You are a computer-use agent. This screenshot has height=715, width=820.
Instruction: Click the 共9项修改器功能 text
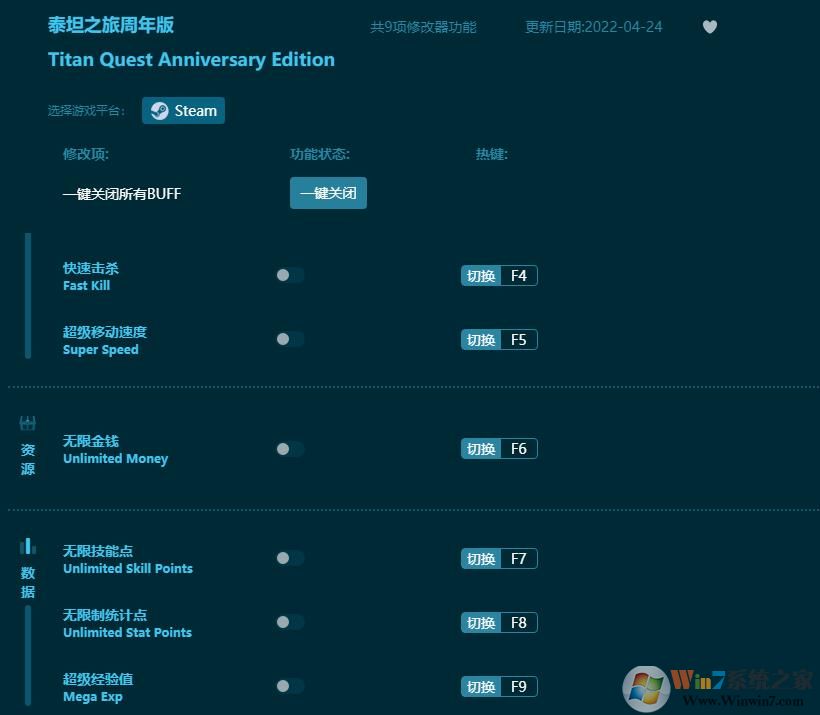tap(423, 27)
